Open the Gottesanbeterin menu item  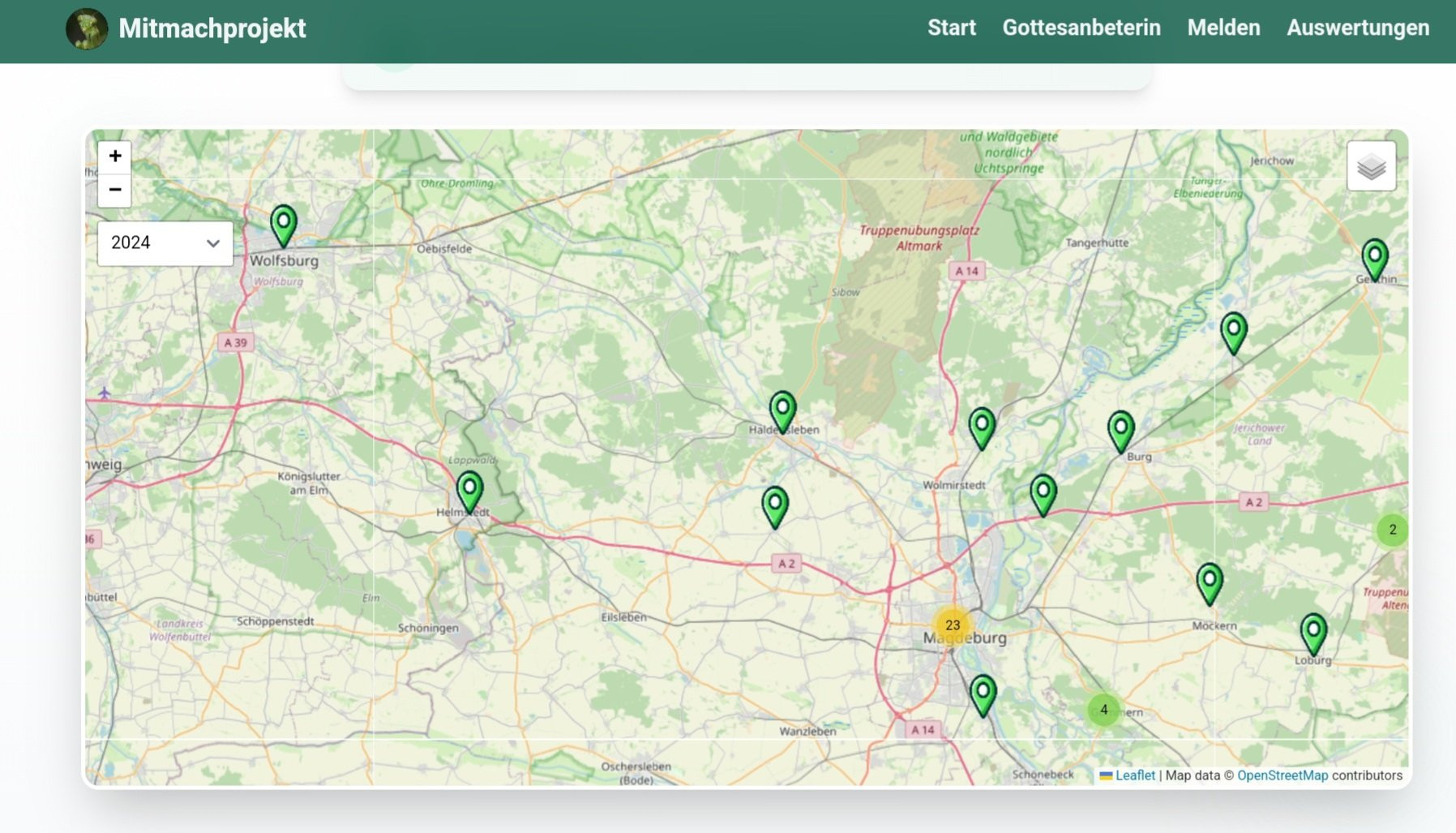1081,28
